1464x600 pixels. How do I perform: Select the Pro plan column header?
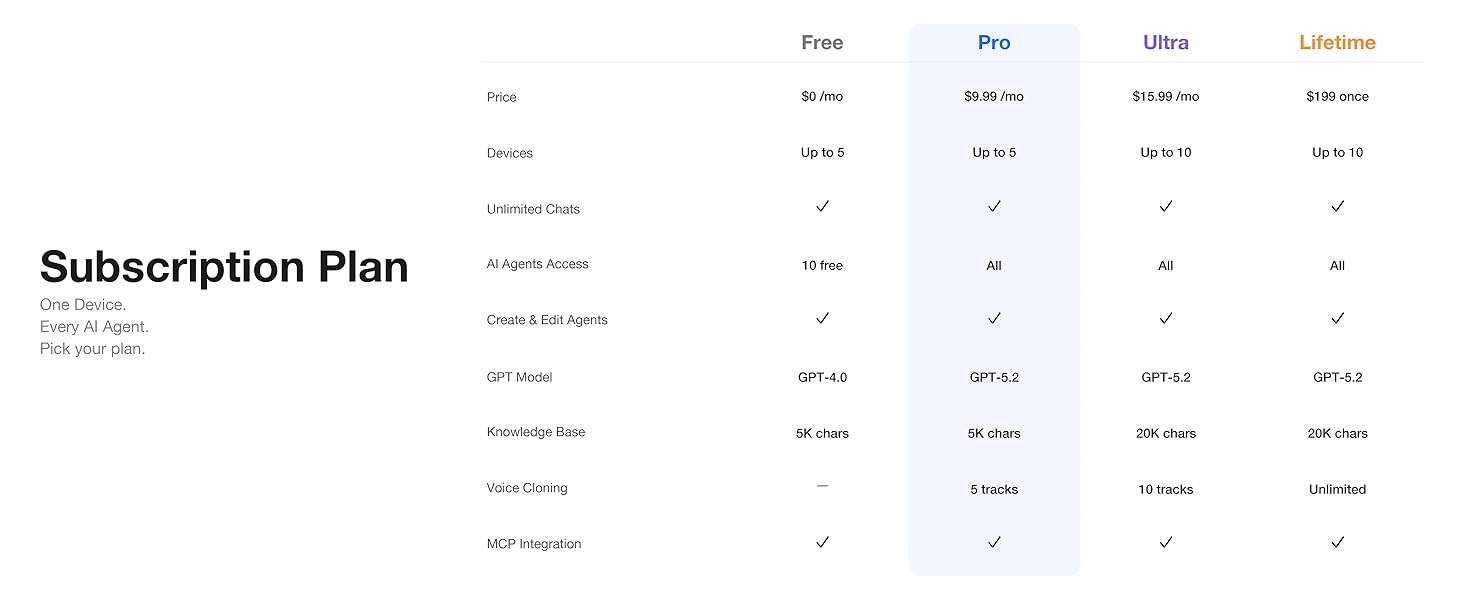(x=994, y=43)
